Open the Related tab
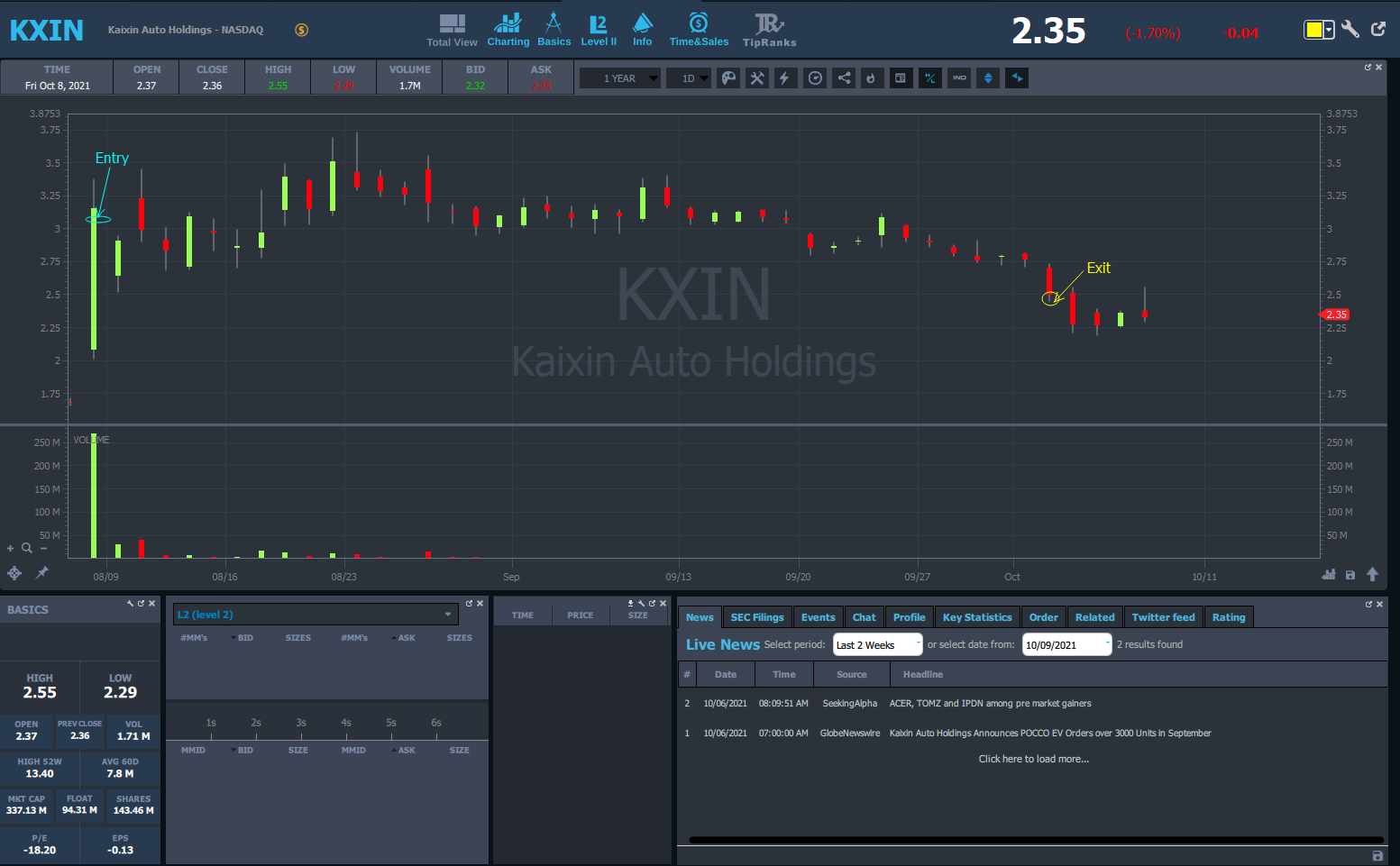This screenshot has height=866, width=1400. pyautogui.click(x=1095, y=617)
